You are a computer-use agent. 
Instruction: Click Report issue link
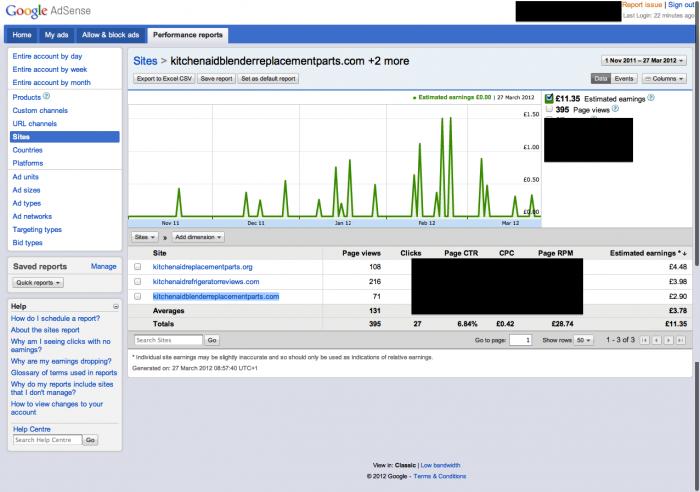pos(642,4)
